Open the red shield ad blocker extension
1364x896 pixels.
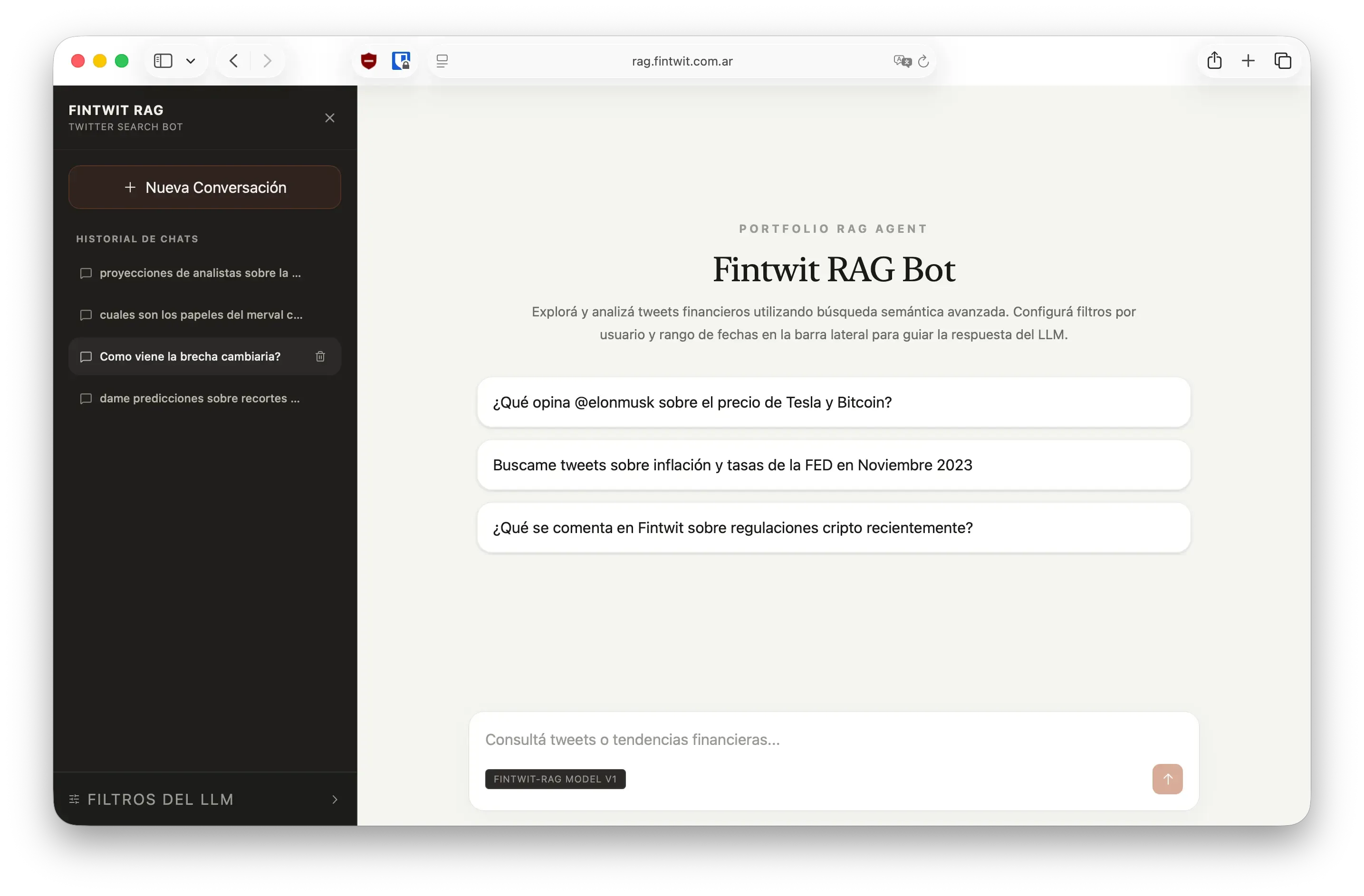pyautogui.click(x=368, y=61)
